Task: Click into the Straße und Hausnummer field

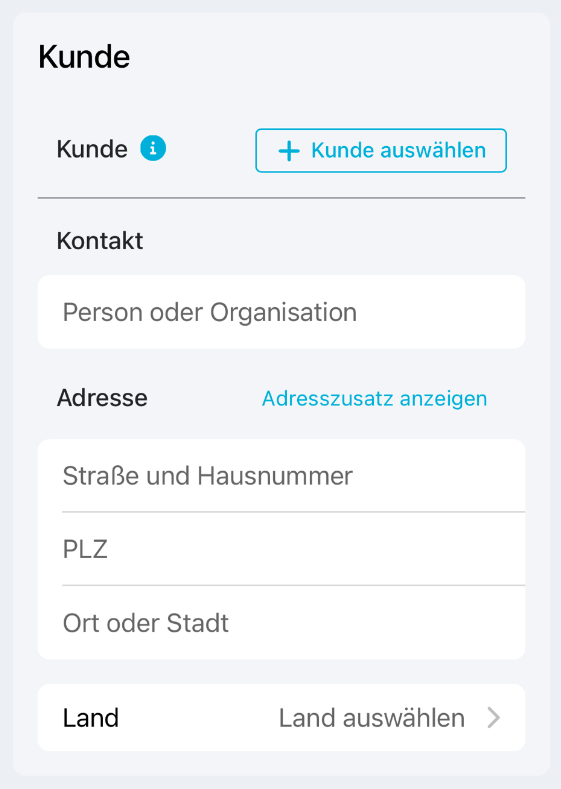Action: tap(281, 476)
